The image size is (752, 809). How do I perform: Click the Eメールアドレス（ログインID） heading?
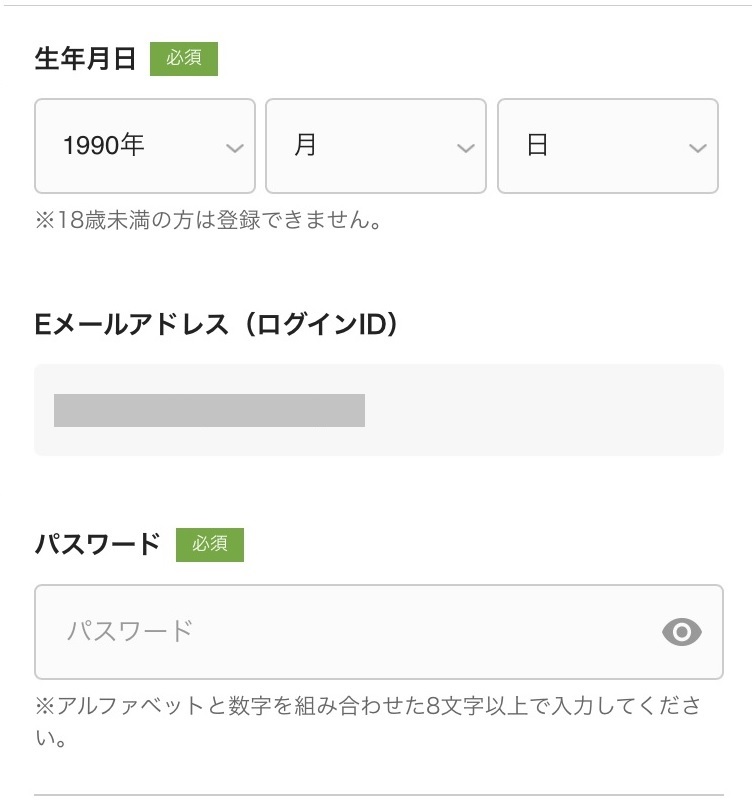pos(217,325)
